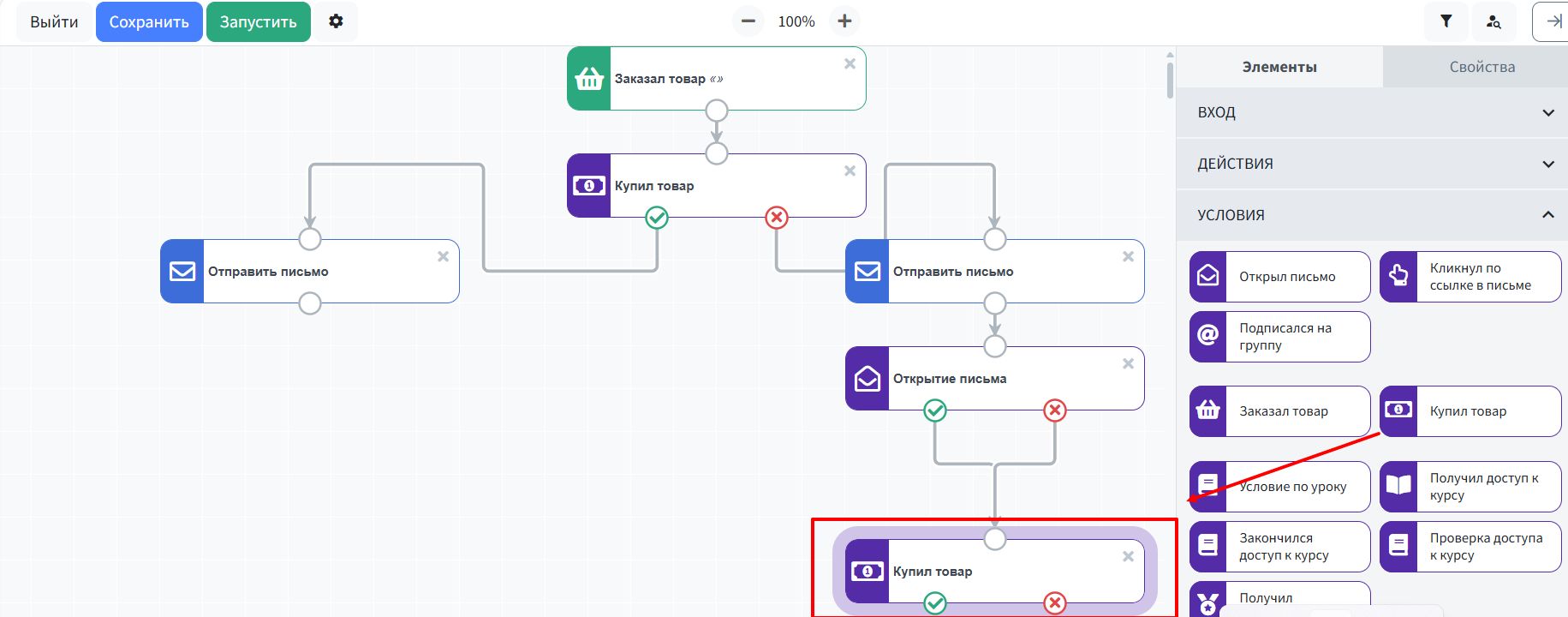
Task: Select Условие по уроку element
Action: click(1279, 487)
